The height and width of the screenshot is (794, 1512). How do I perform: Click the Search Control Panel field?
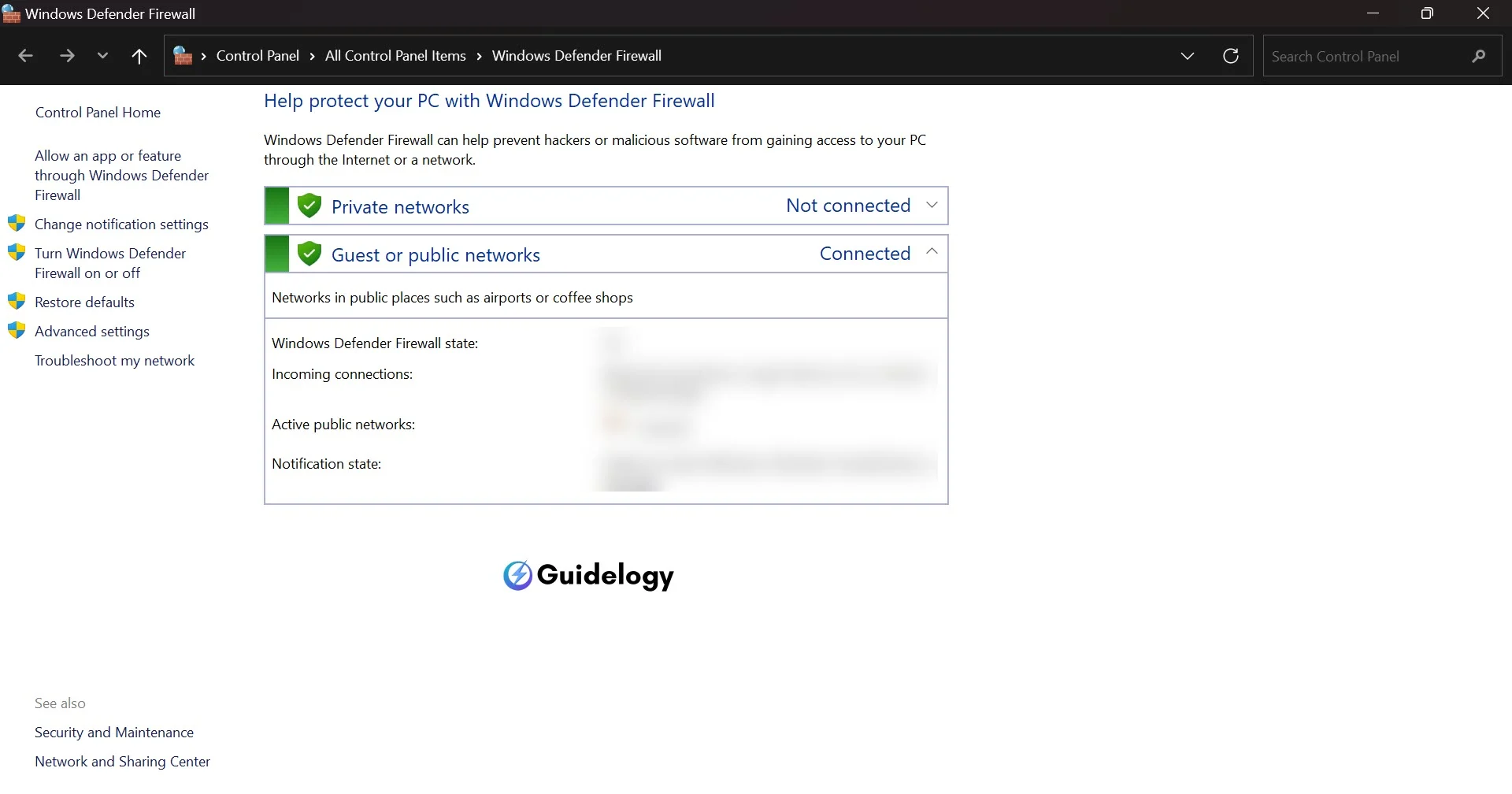point(1367,57)
